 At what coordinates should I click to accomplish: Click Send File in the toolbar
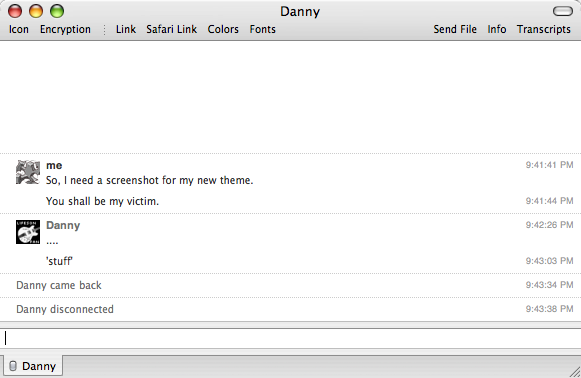455,29
